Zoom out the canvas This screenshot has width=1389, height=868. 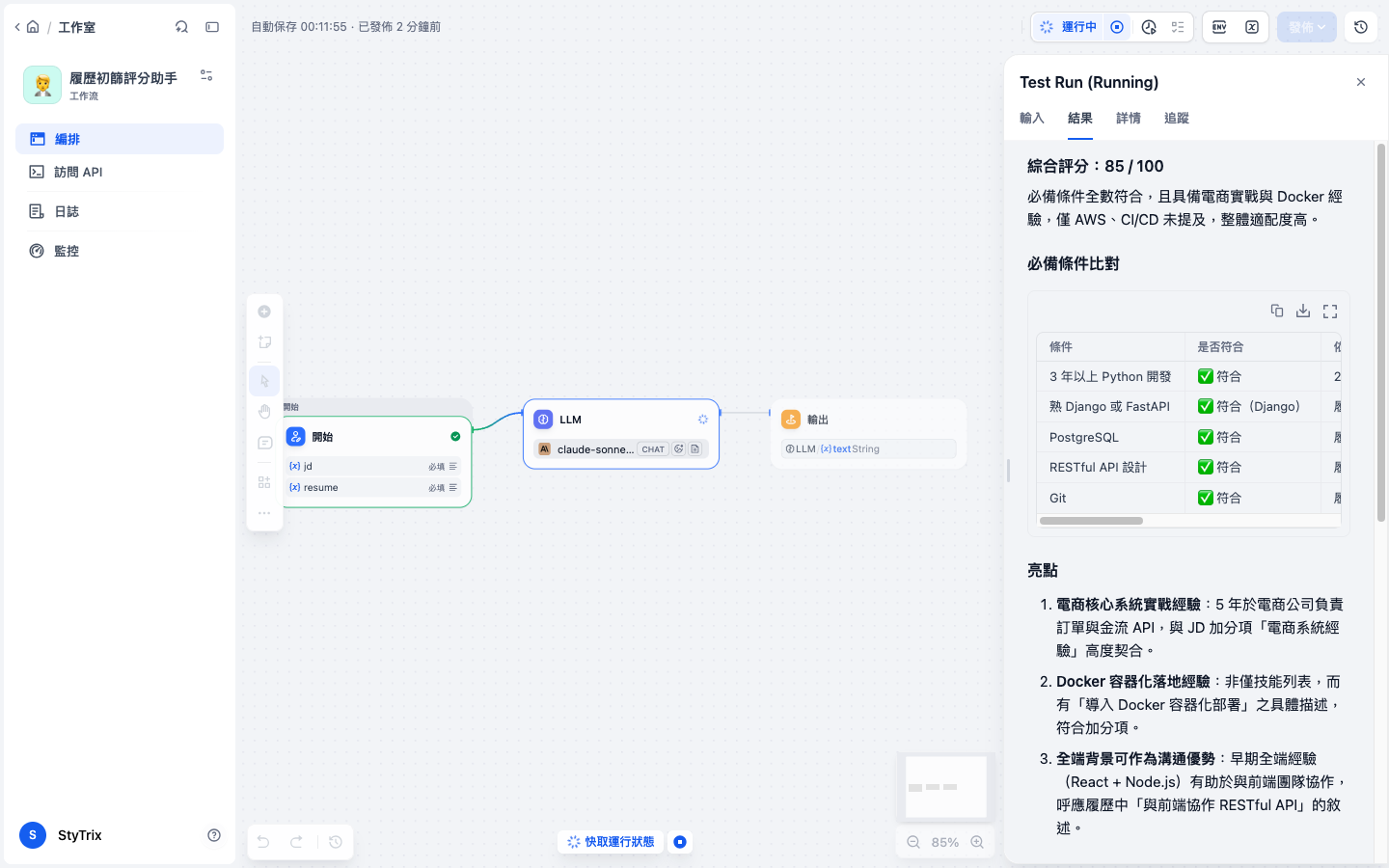point(913,842)
